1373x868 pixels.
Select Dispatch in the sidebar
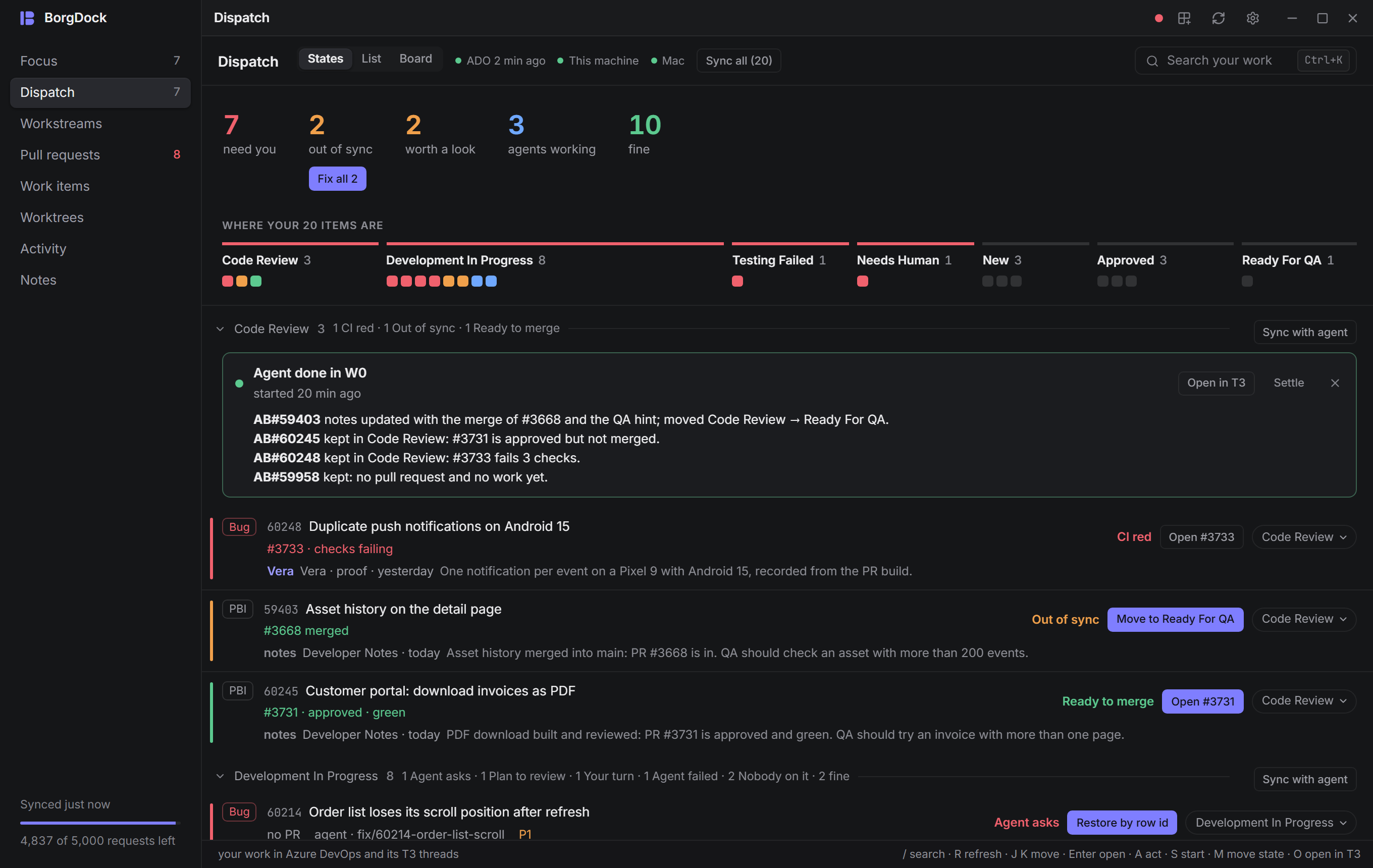point(100,92)
